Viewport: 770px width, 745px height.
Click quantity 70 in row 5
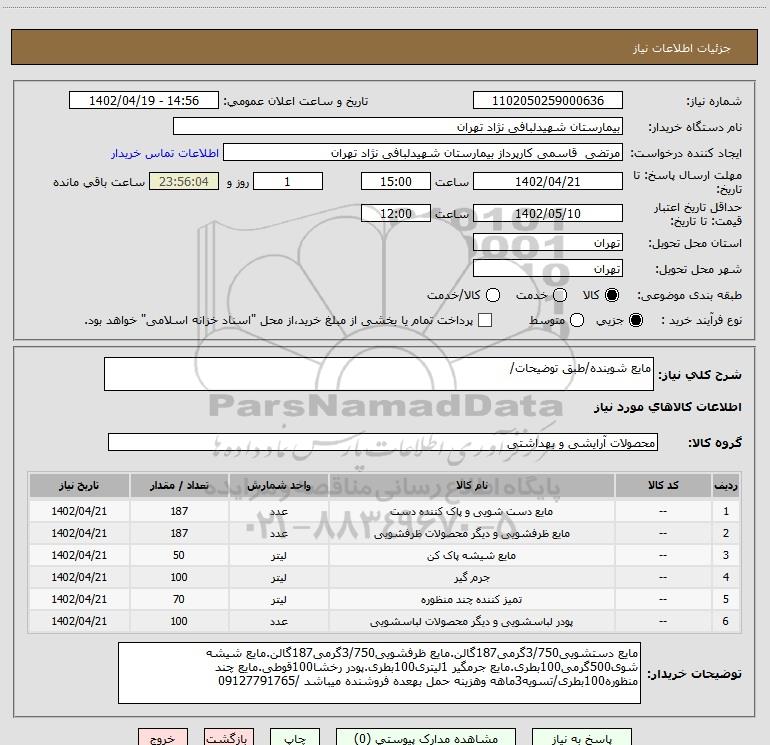pos(179,600)
